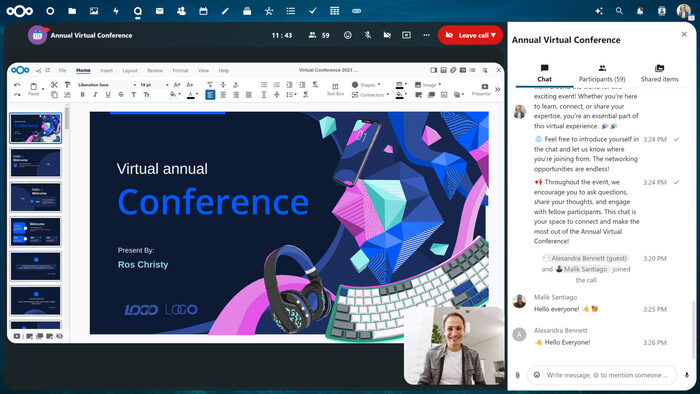Viewport: 700px width, 394px height.
Task: Click the voice message microphone icon
Action: (687, 375)
